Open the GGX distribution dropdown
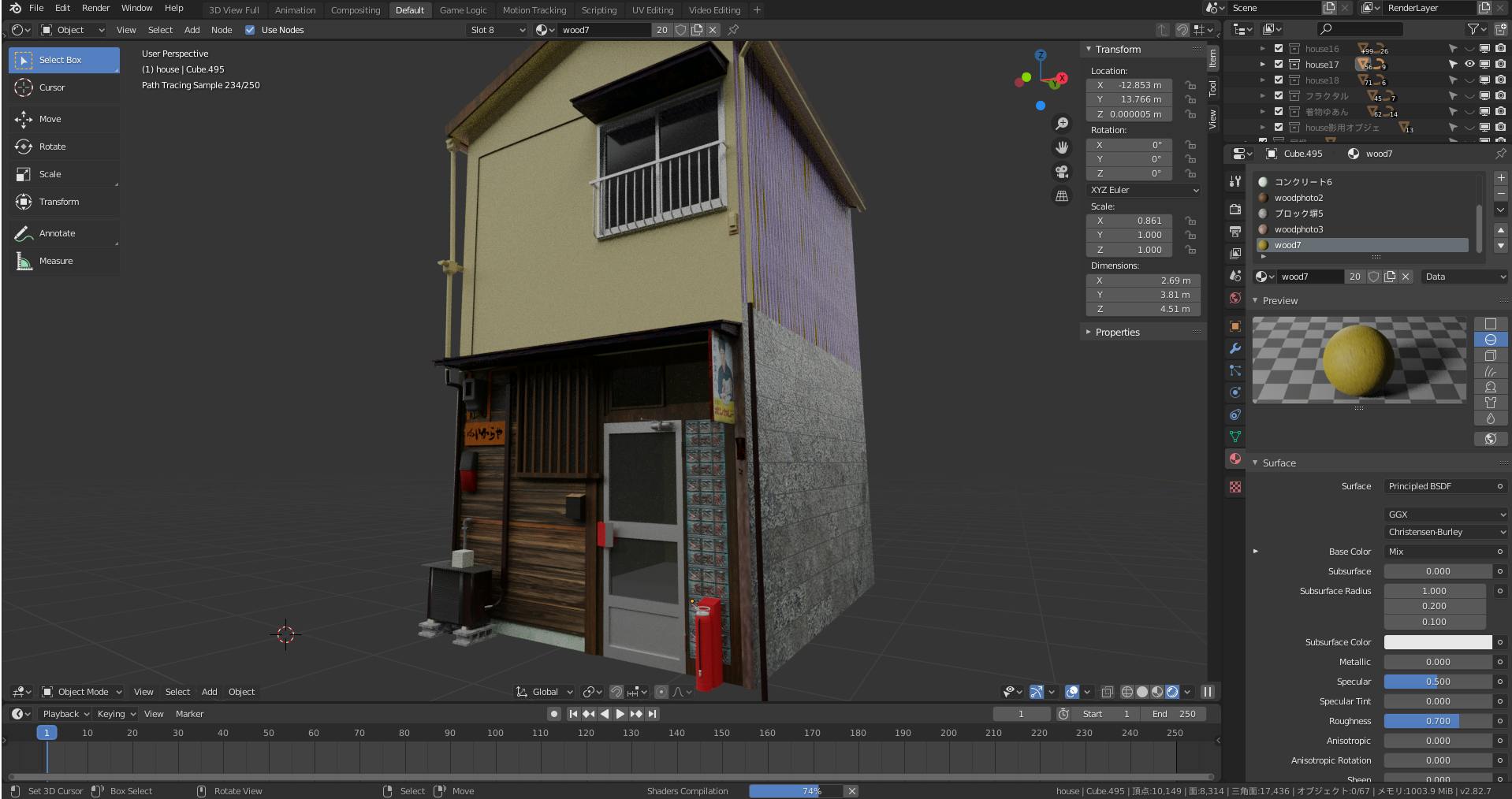This screenshot has height=799, width=1512. [1446, 515]
